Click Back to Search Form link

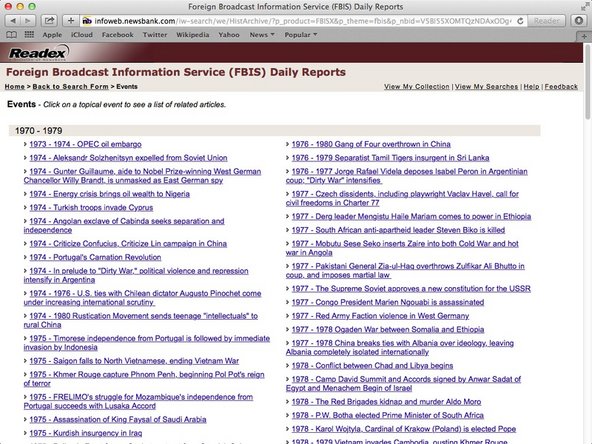point(70,86)
